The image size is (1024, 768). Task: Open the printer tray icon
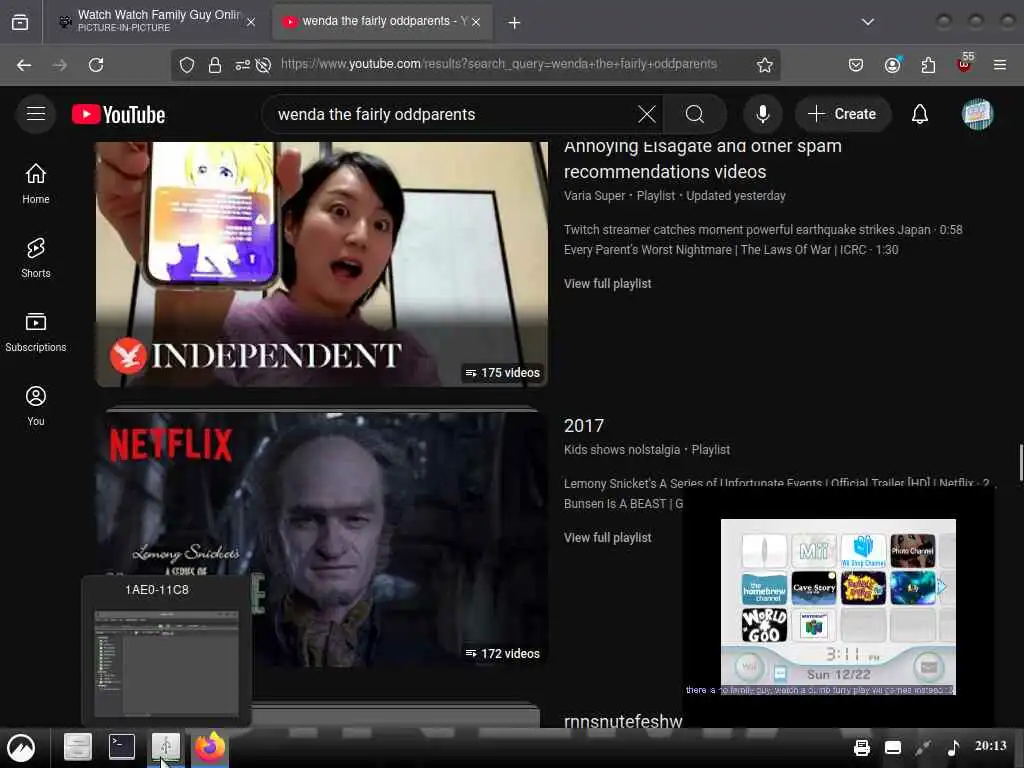point(861,747)
